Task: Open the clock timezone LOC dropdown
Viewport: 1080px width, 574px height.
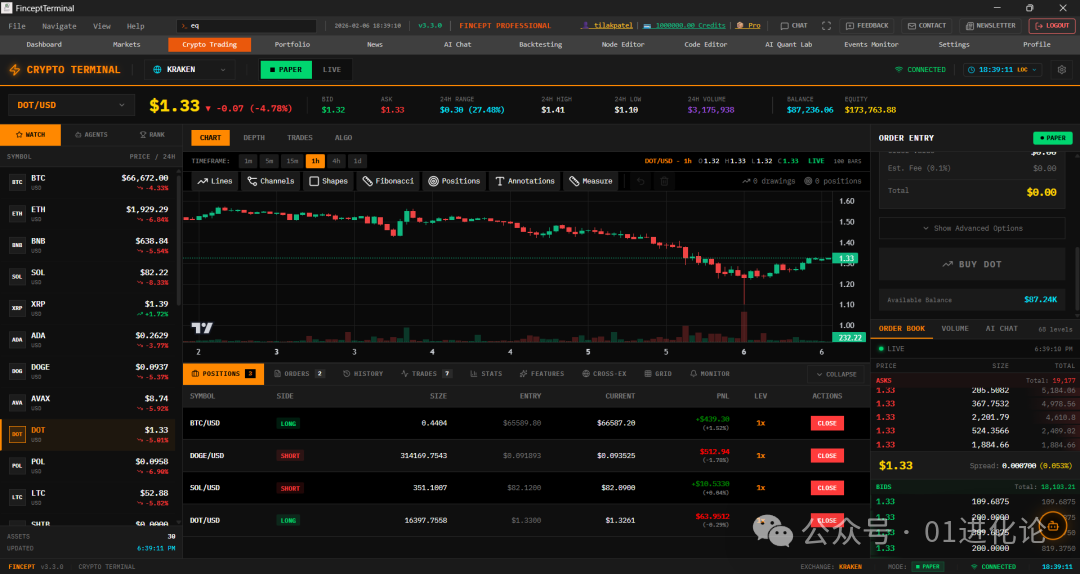Action: pyautogui.click(x=1002, y=70)
